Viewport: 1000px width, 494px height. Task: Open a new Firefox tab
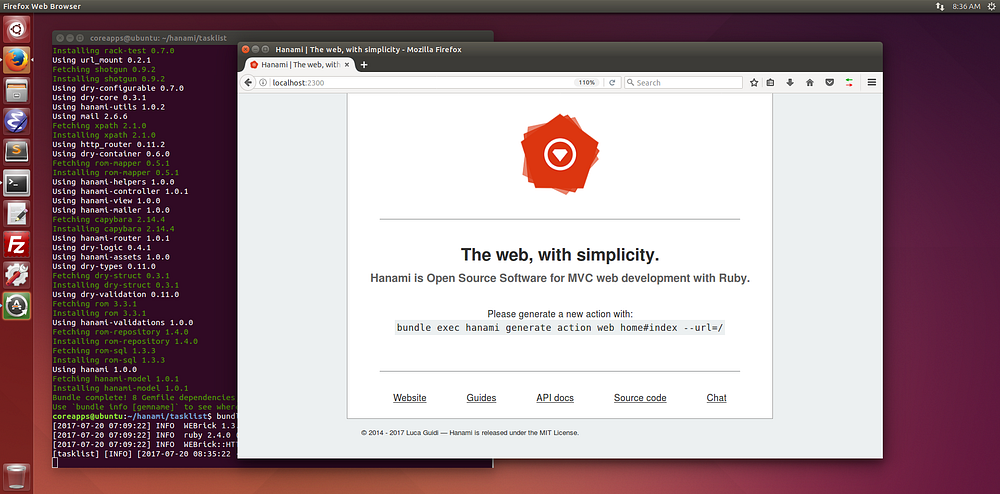pos(364,64)
